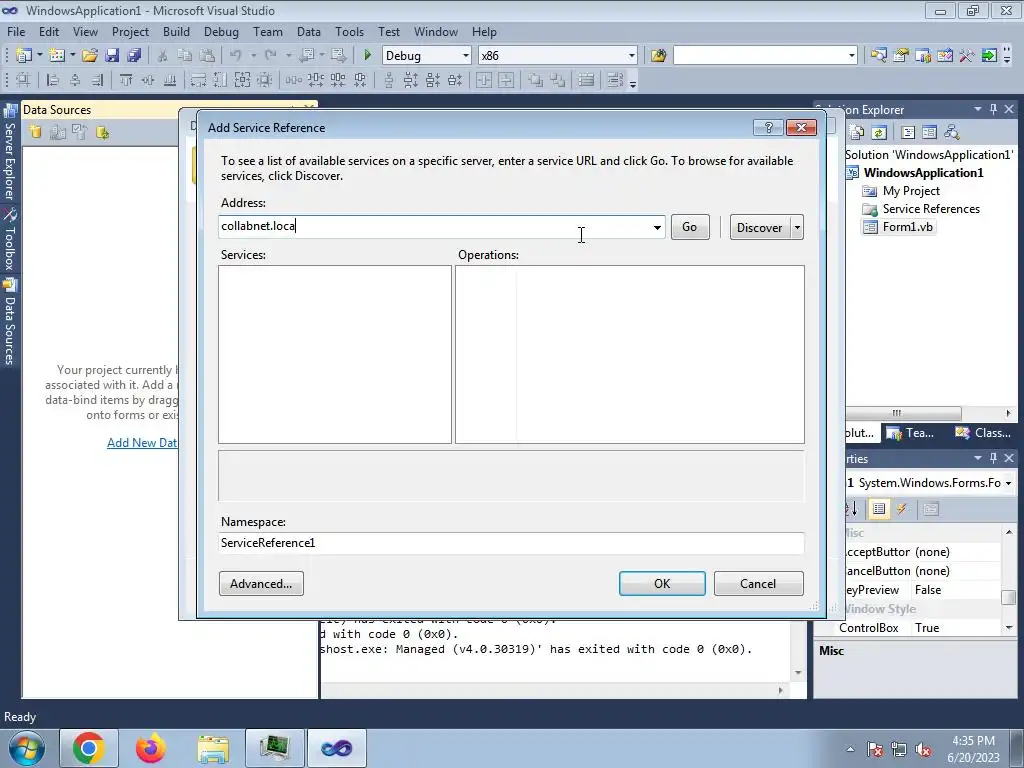The height and width of the screenshot is (768, 1024).
Task: Open the New Project dropdown arrow
Action: point(39,56)
